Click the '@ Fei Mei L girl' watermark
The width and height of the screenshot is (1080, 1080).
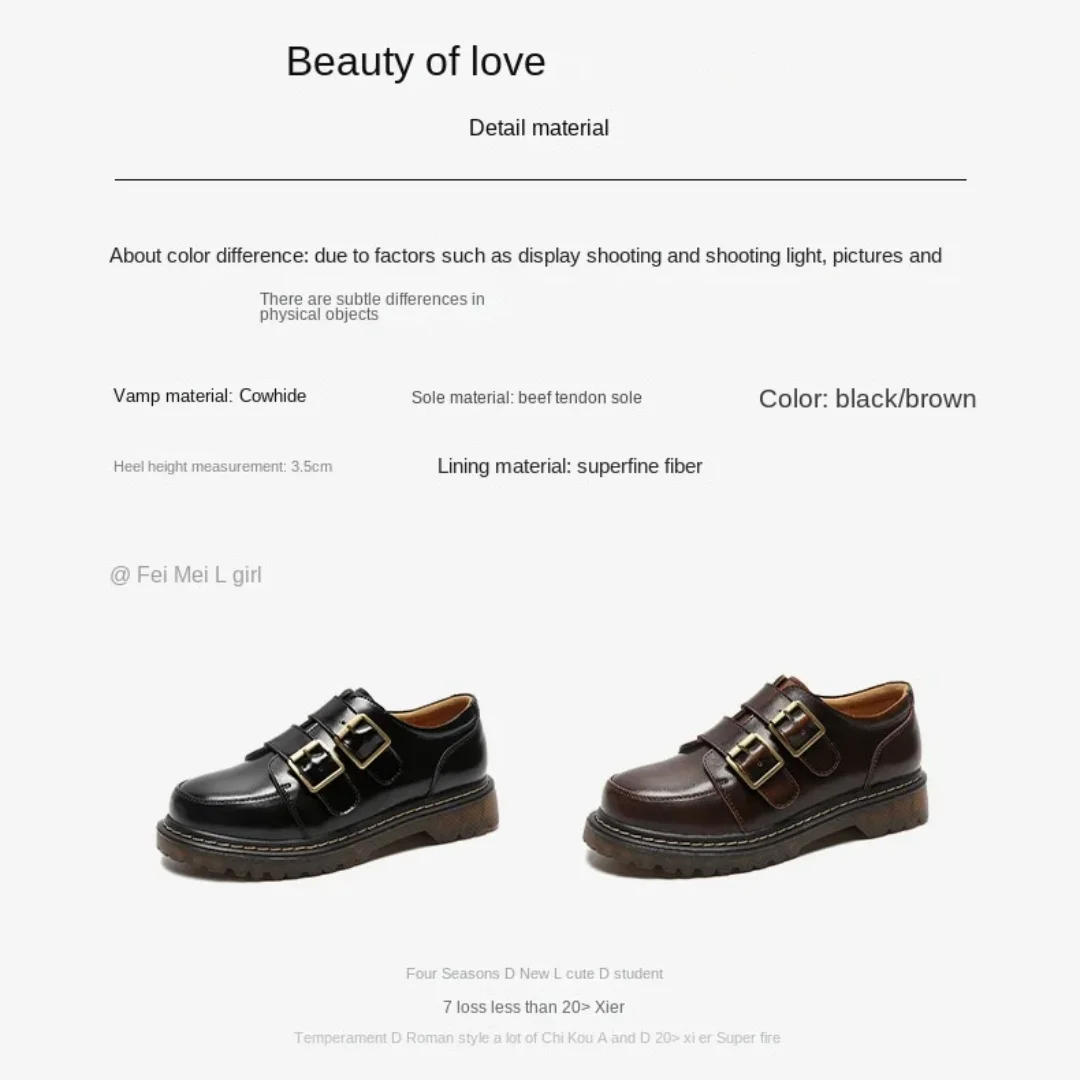click(x=185, y=574)
